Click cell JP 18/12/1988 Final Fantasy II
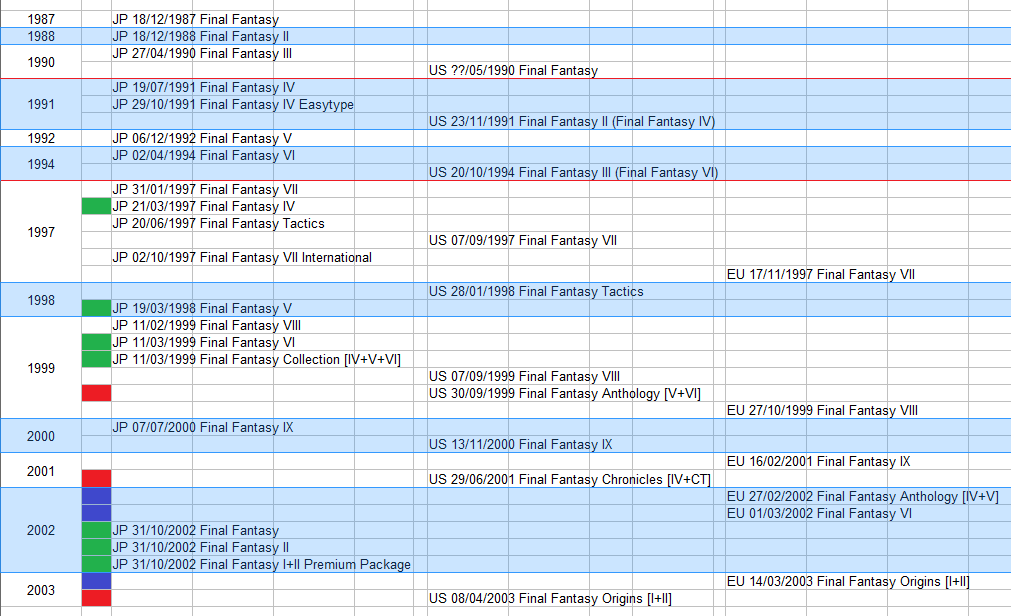Image resolution: width=1011 pixels, height=616 pixels. click(201, 36)
